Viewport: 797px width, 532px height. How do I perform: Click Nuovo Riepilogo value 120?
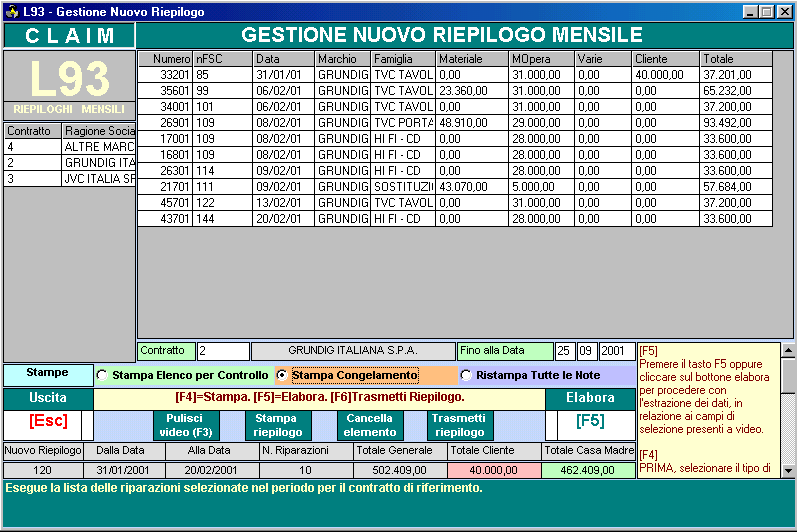click(x=43, y=471)
